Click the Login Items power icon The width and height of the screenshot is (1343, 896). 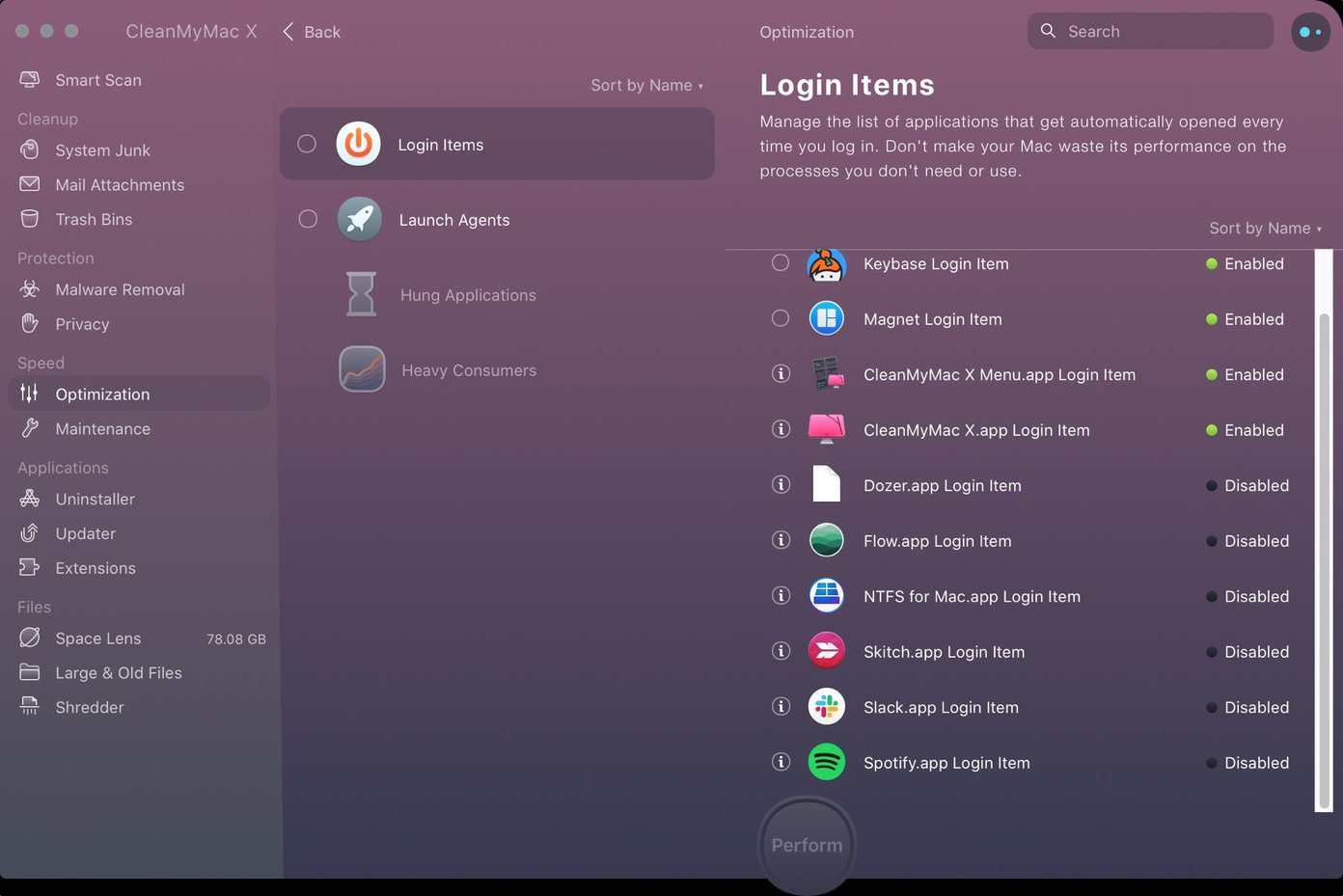coord(358,144)
